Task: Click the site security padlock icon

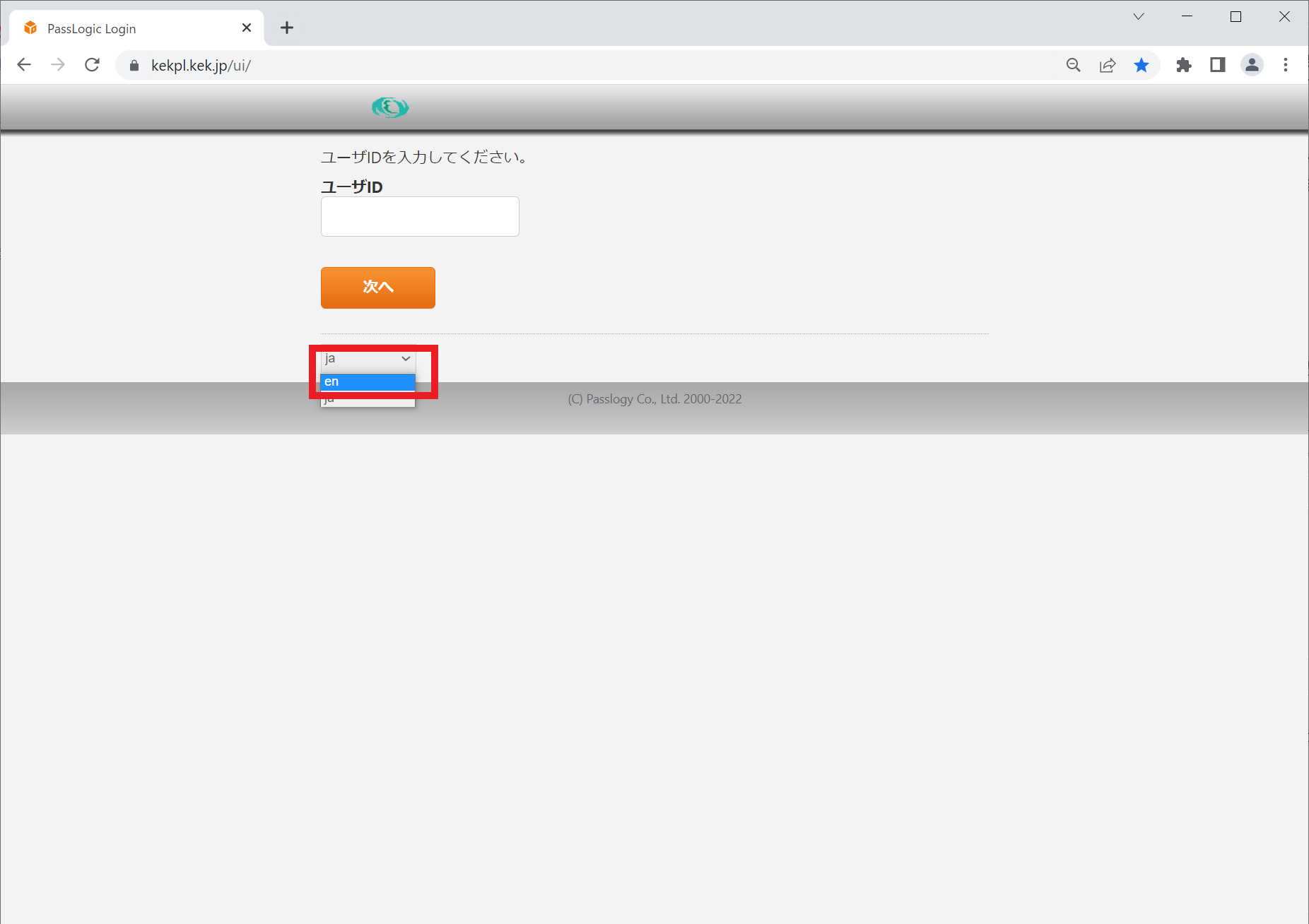Action: tap(133, 65)
